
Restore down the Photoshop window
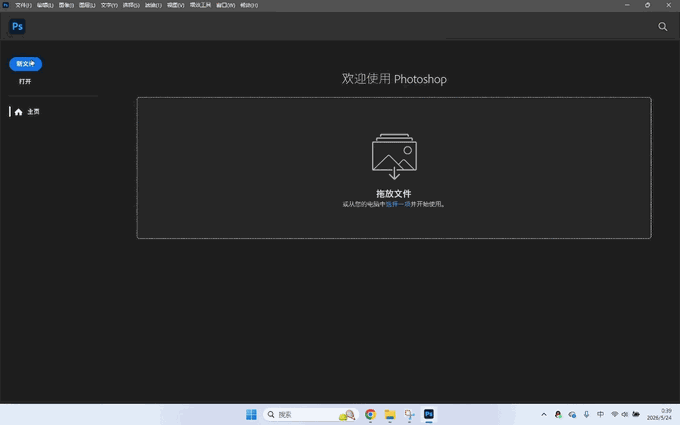[647, 5]
